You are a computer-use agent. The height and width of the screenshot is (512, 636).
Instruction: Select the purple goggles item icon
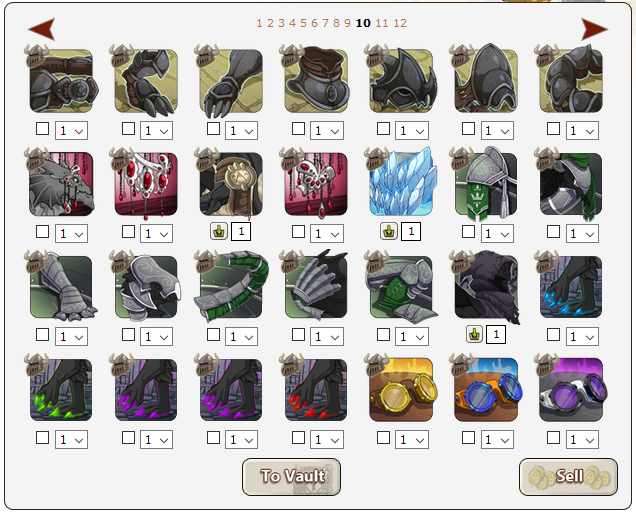coord(571,389)
